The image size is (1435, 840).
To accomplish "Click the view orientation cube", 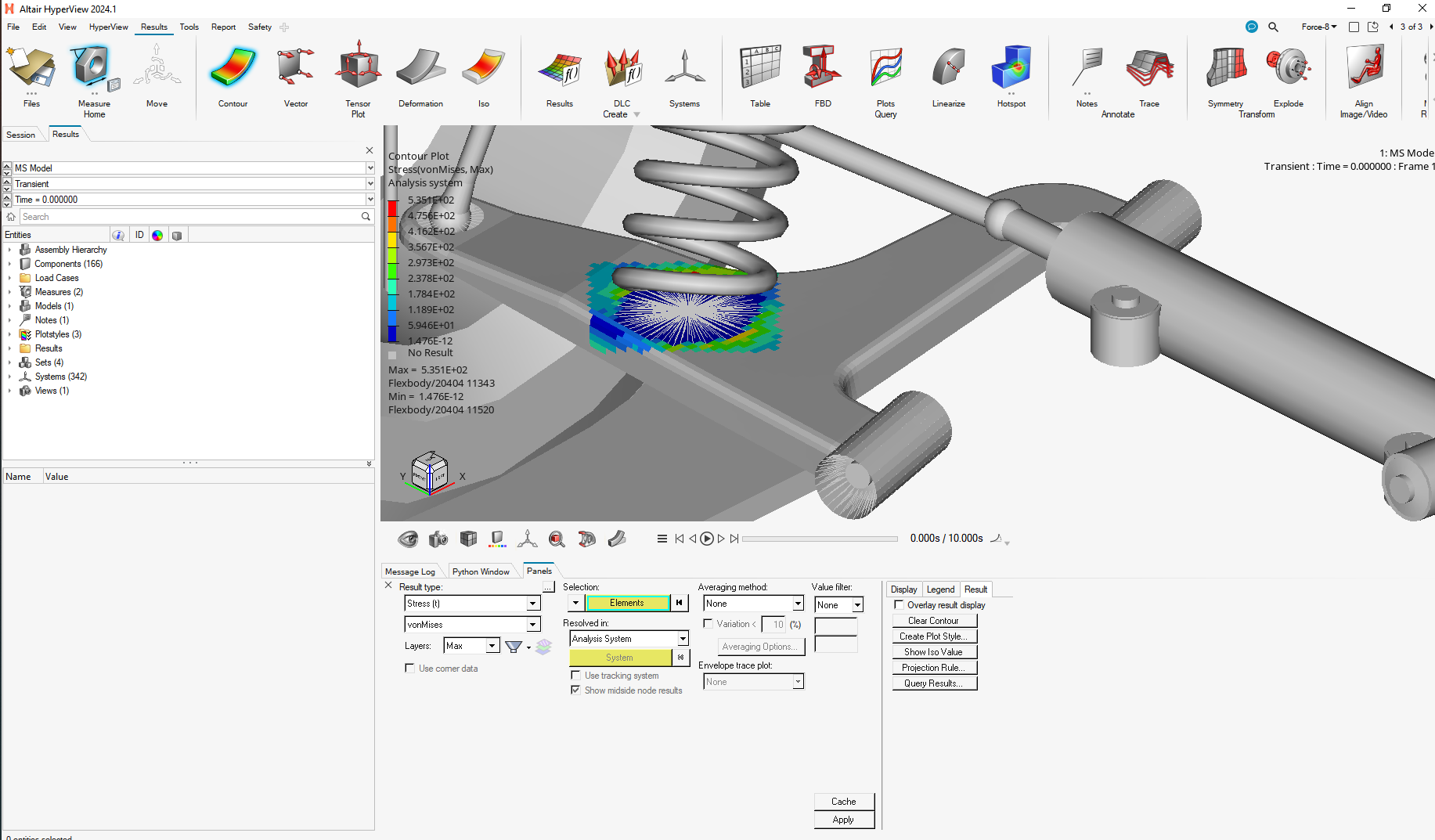I will tap(430, 472).
